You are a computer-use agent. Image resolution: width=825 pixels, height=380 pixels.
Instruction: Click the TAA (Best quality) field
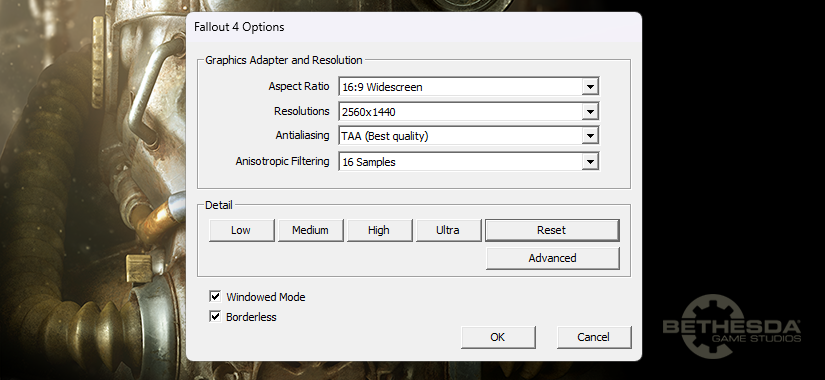(460, 136)
